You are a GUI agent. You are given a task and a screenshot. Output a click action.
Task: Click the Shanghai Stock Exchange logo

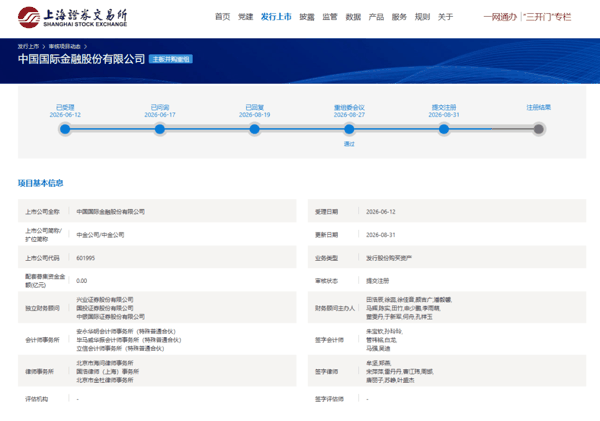pyautogui.click(x=72, y=17)
